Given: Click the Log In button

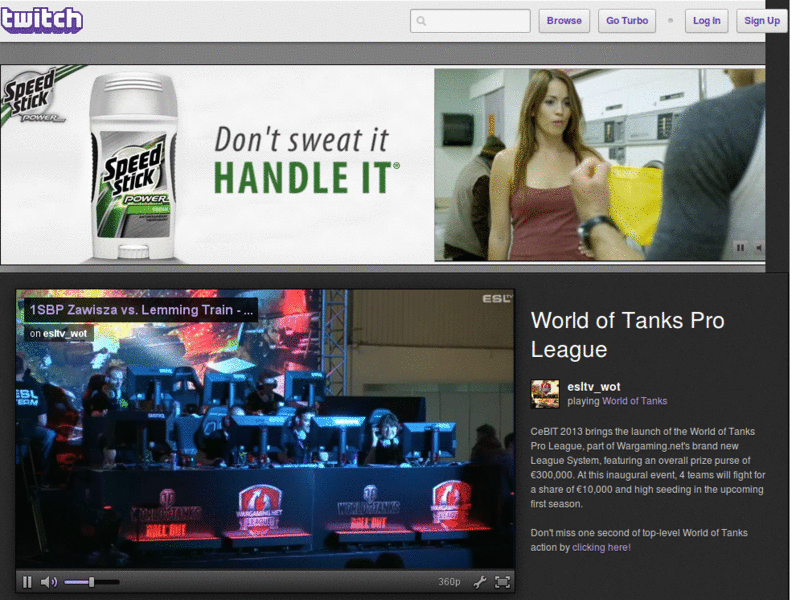Looking at the screenshot, I should 706,20.
